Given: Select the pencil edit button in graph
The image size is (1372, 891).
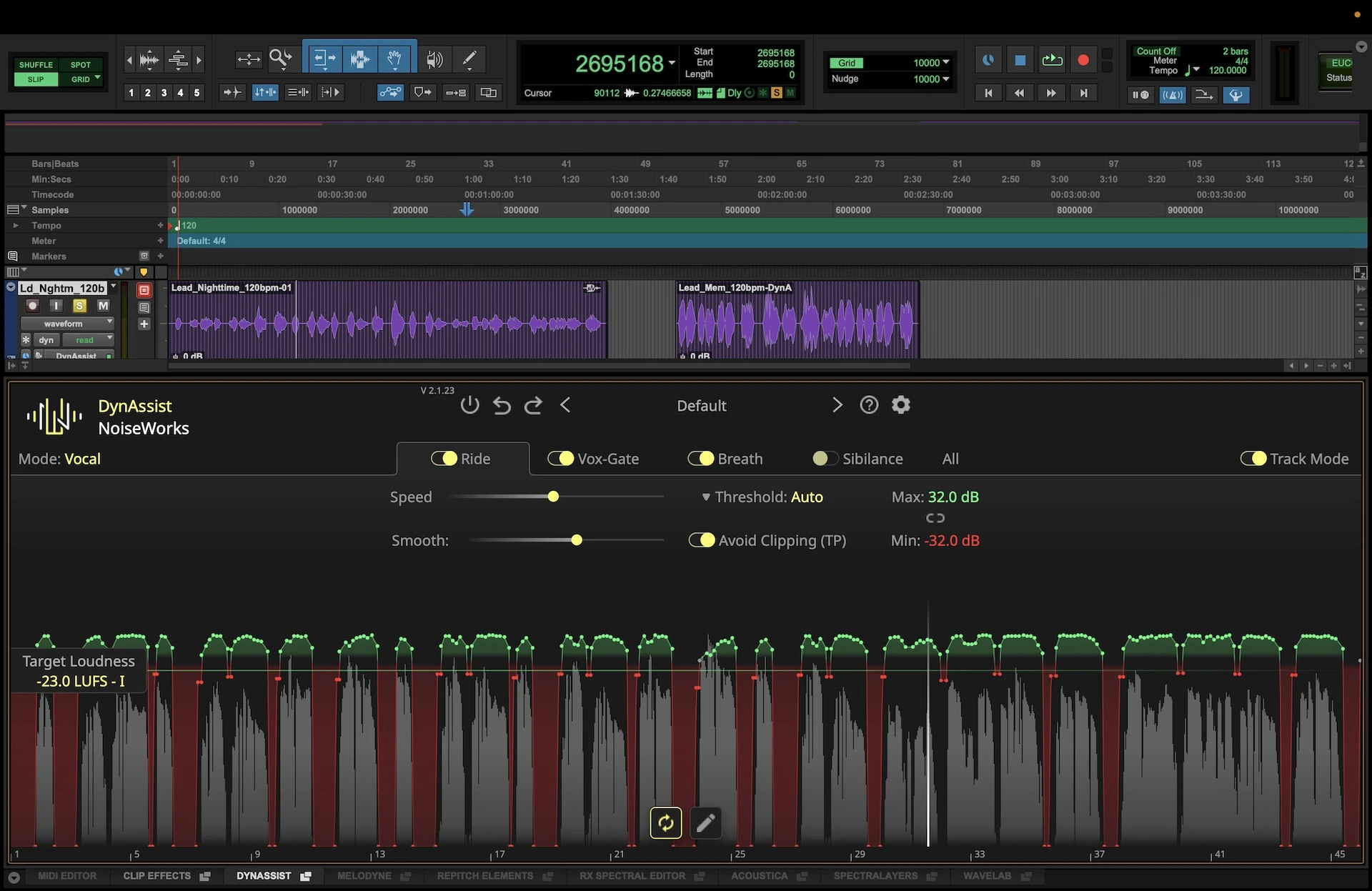Looking at the screenshot, I should [x=705, y=823].
